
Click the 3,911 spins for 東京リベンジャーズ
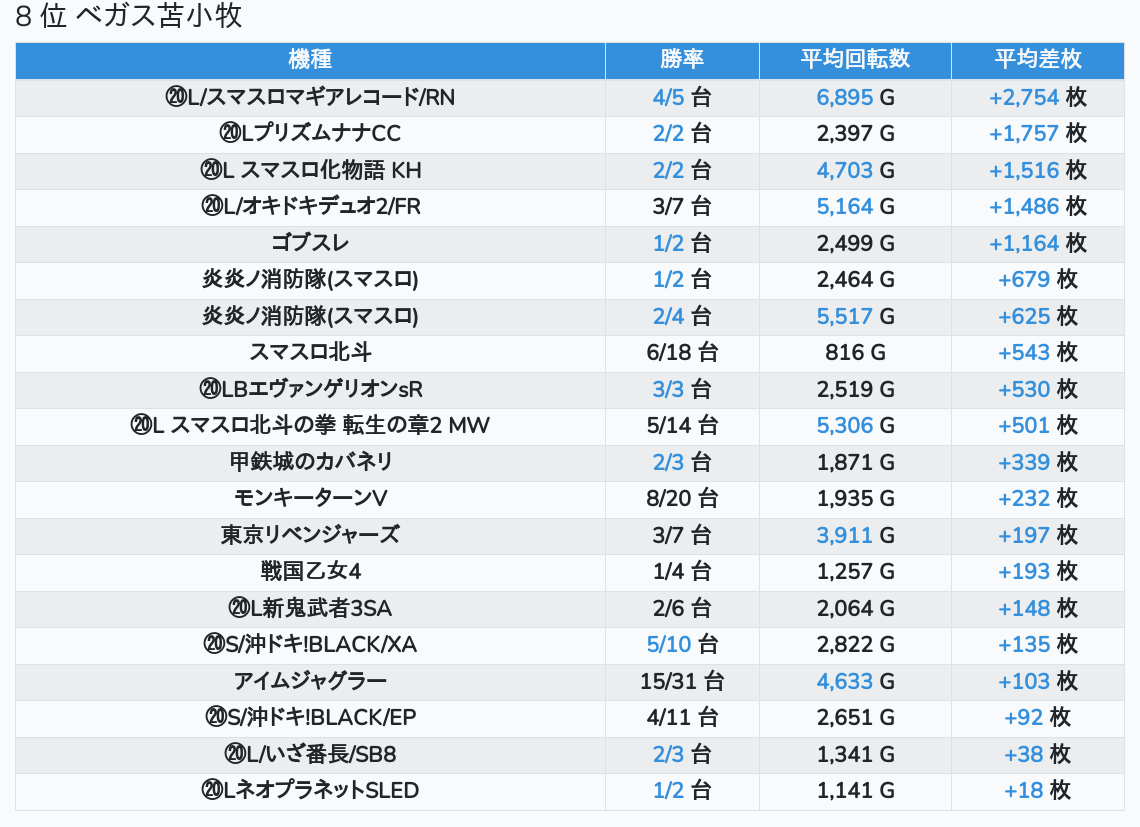[845, 535]
